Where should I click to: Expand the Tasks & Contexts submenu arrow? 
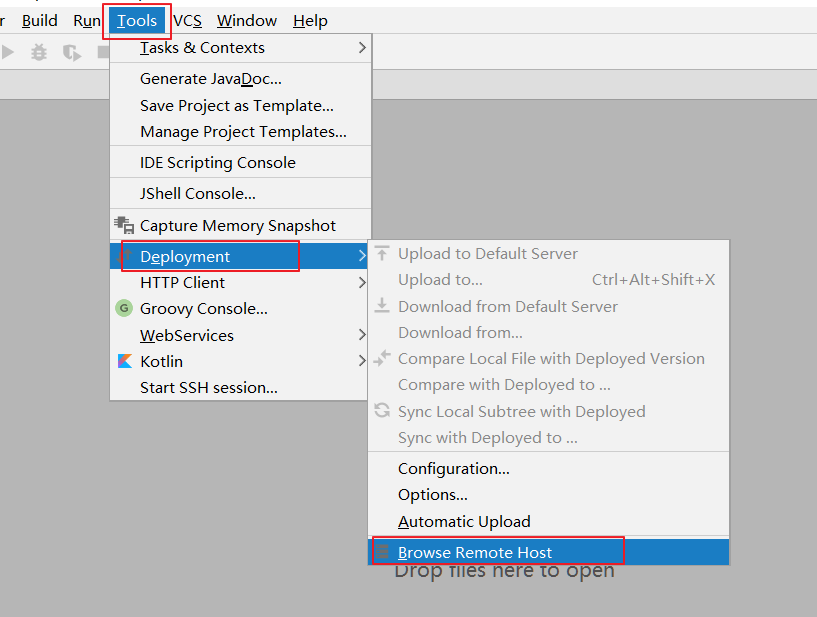click(362, 47)
